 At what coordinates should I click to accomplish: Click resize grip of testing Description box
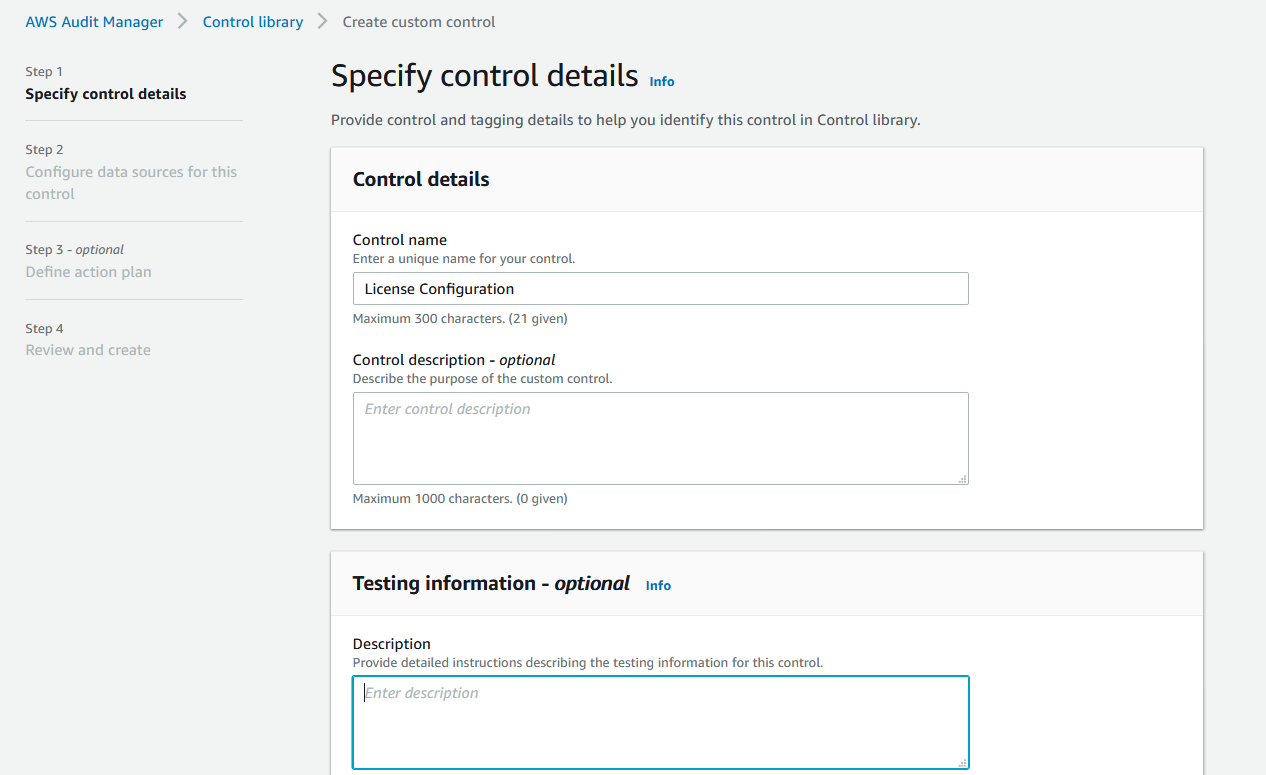point(962,763)
